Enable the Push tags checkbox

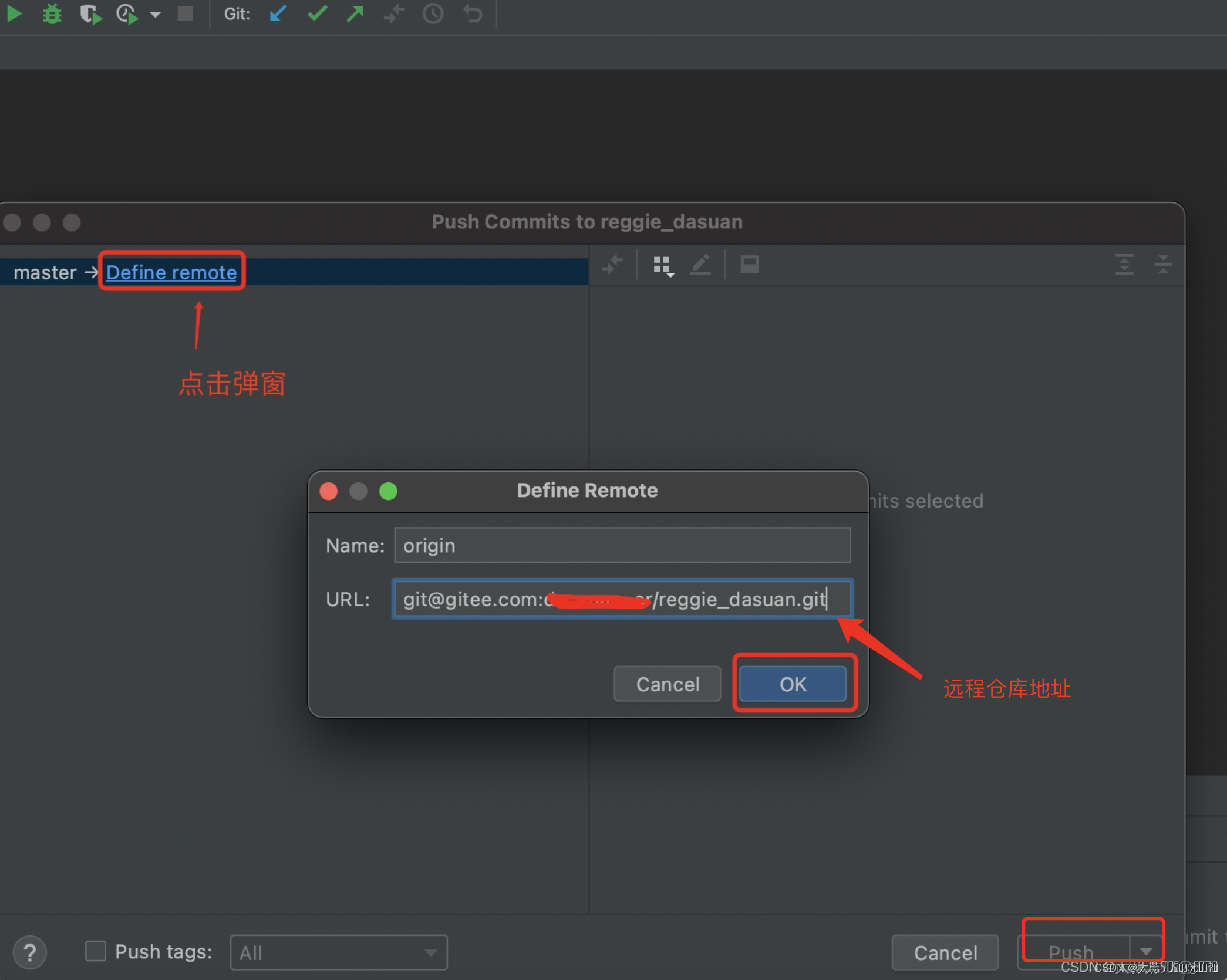click(95, 951)
